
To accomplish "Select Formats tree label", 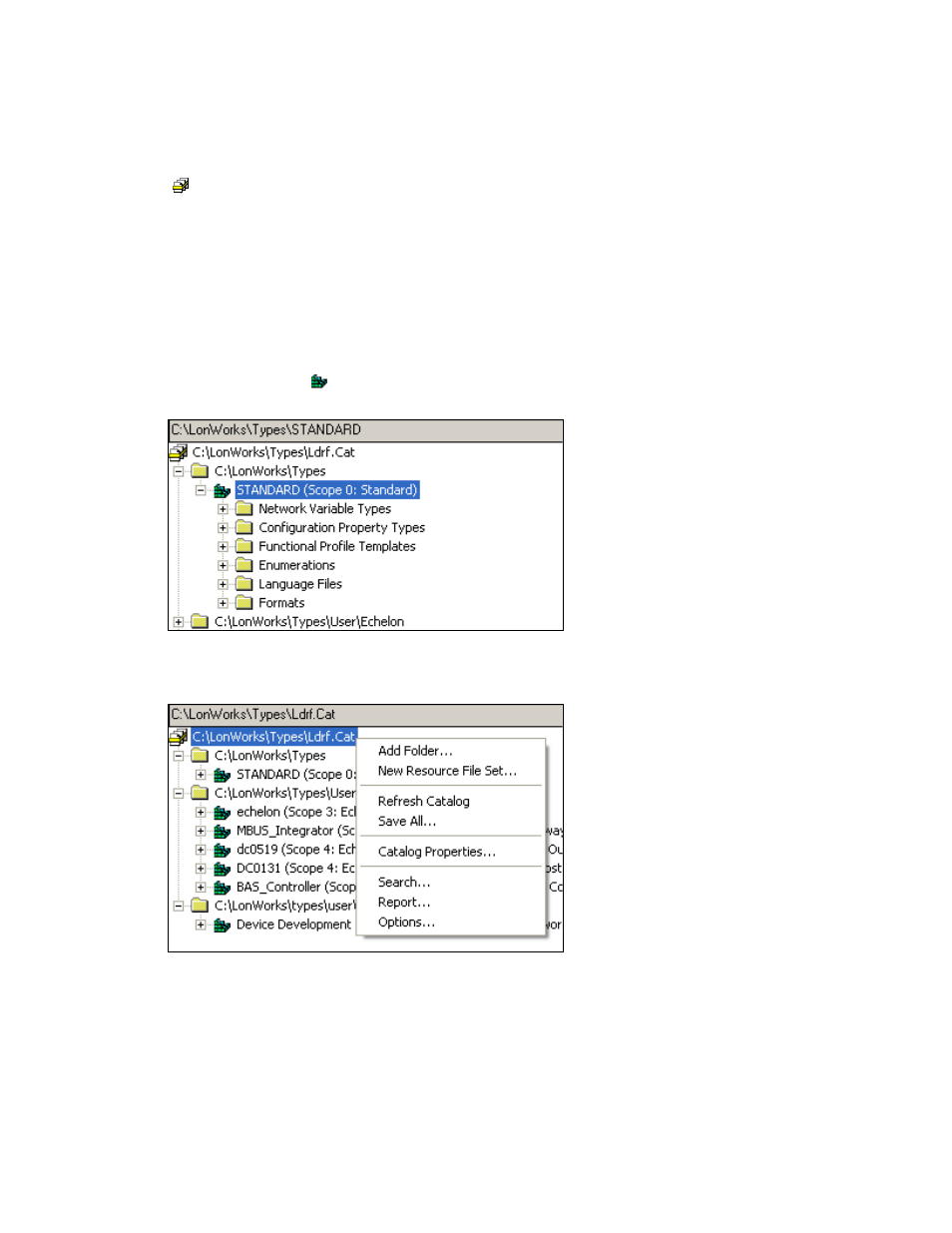I will [282, 603].
